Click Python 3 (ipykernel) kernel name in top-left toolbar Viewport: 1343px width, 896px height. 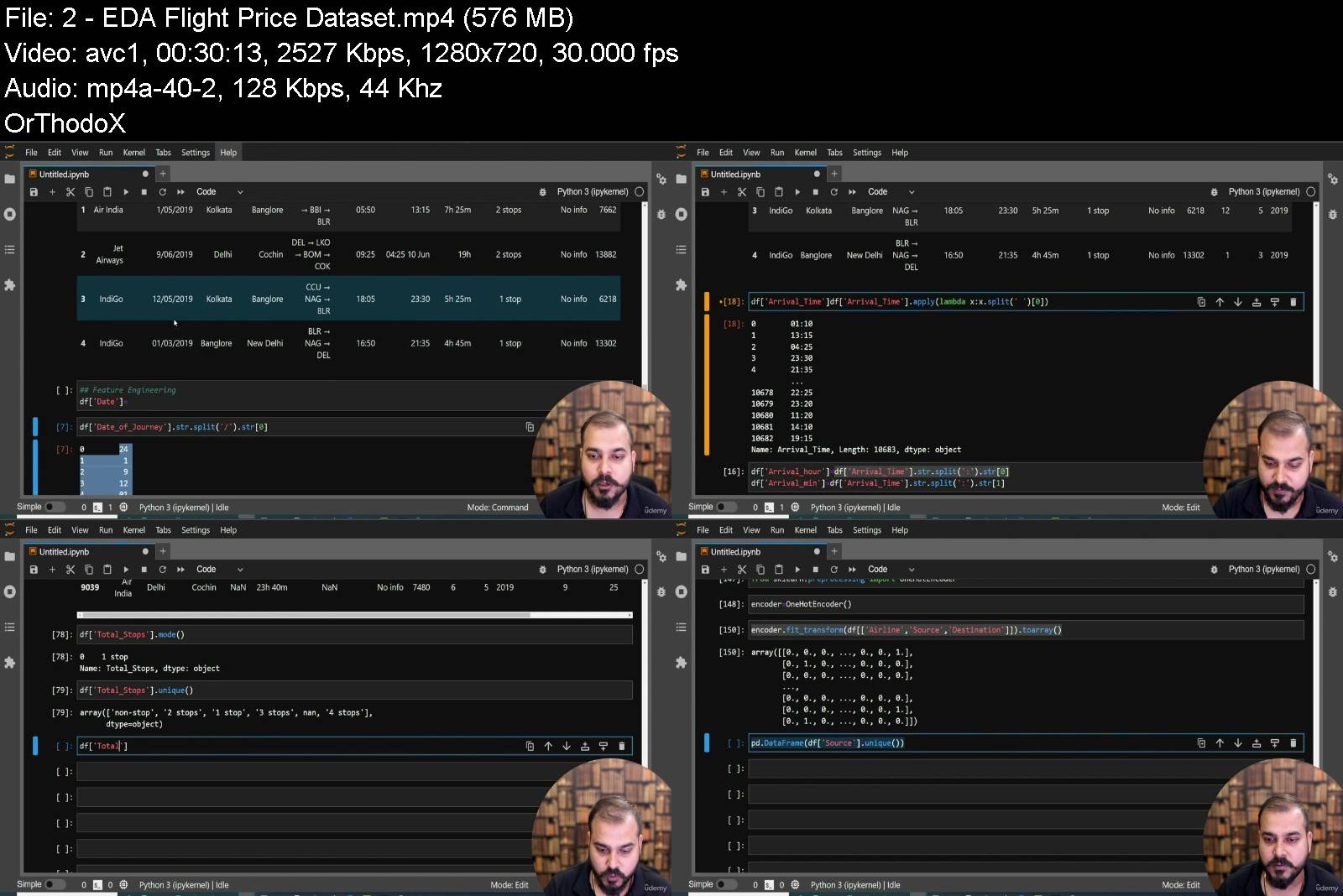point(593,192)
